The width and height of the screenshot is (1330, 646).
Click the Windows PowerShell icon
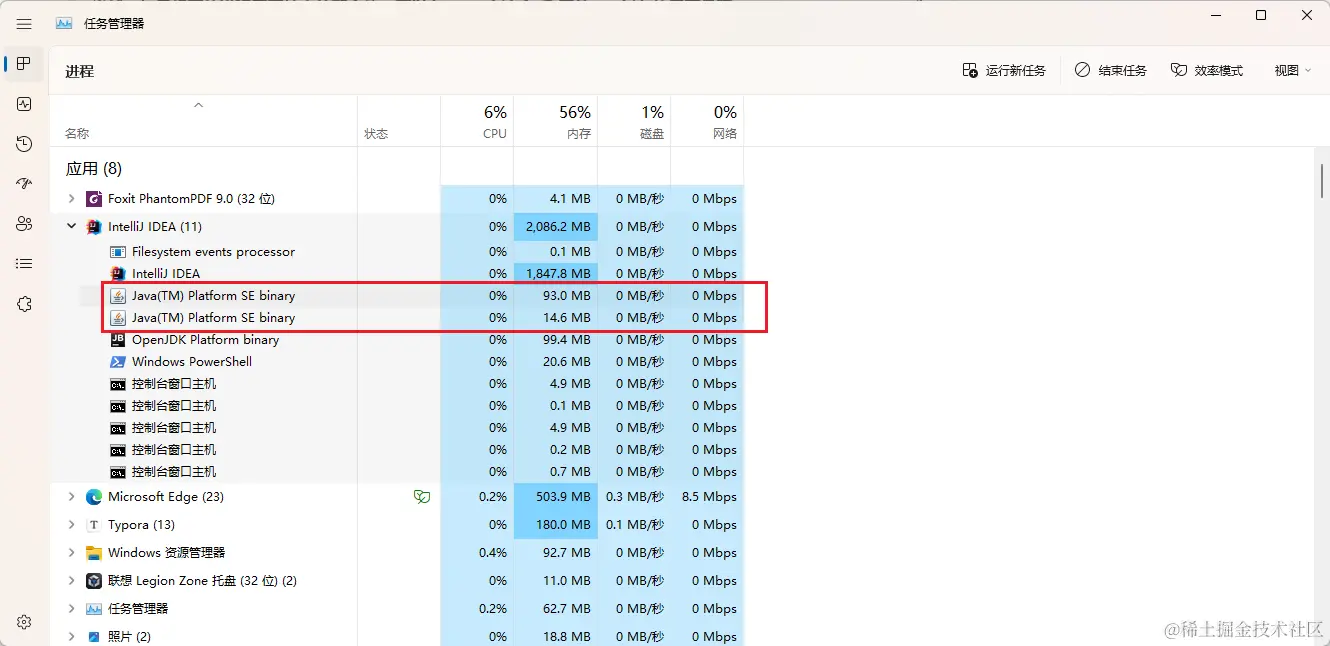118,362
